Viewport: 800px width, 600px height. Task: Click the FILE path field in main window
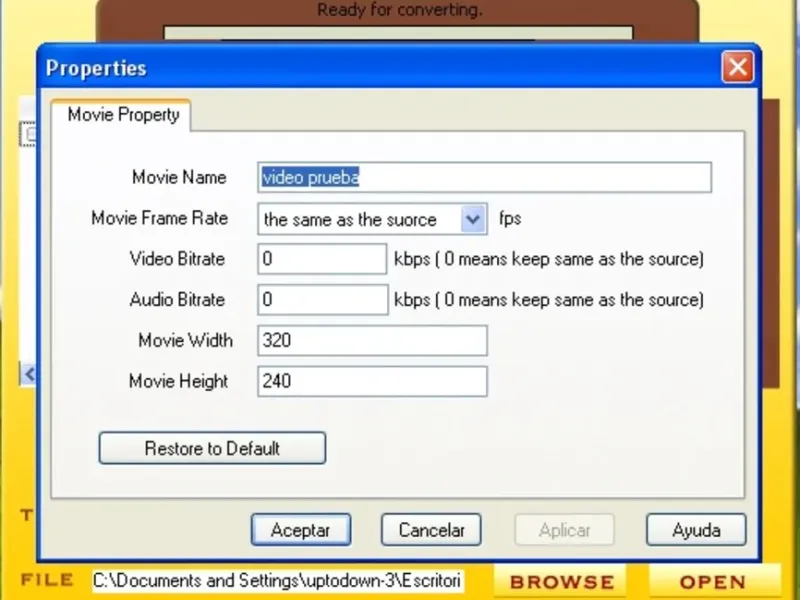278,581
